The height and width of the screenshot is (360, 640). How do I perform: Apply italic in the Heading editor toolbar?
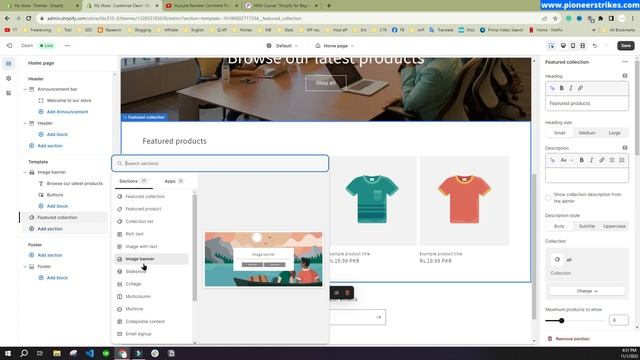pyautogui.click(x=571, y=88)
